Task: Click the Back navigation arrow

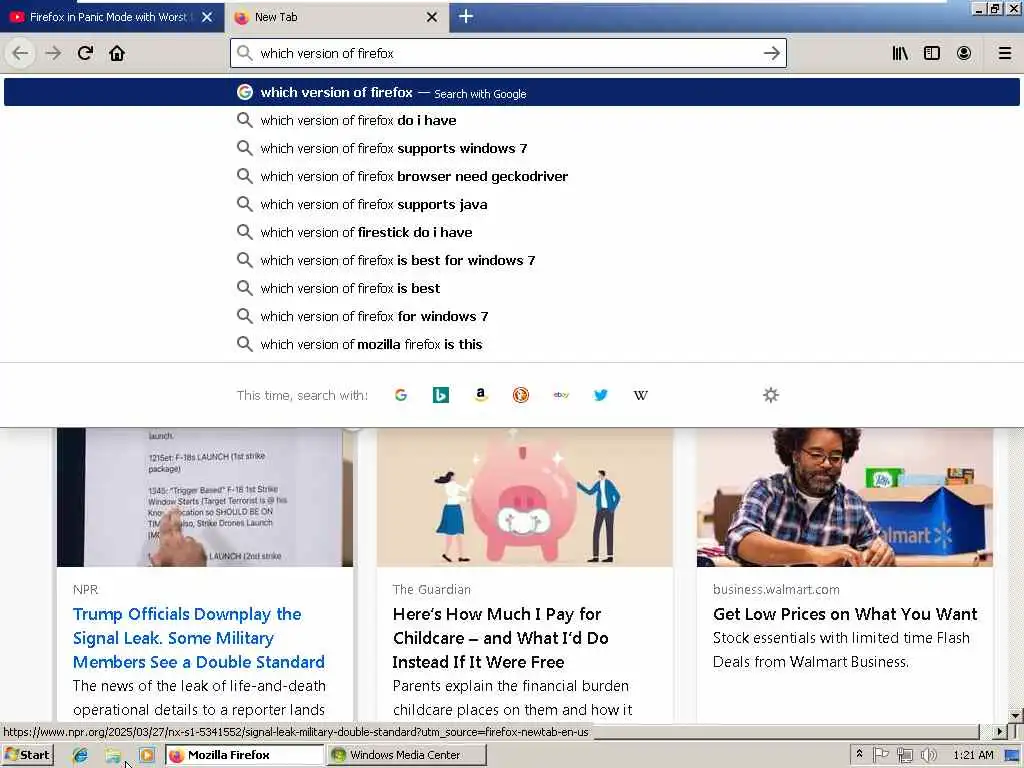Action: click(20, 54)
